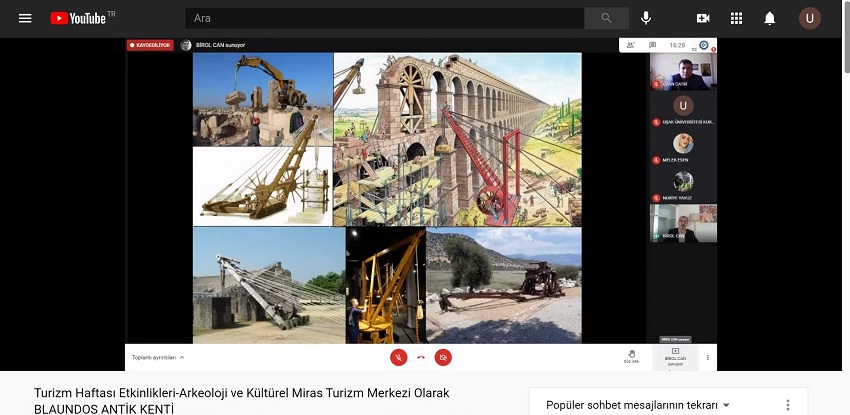Open the meeting chat messages icon
Image resolution: width=850 pixels, height=415 pixels.
[x=652, y=45]
